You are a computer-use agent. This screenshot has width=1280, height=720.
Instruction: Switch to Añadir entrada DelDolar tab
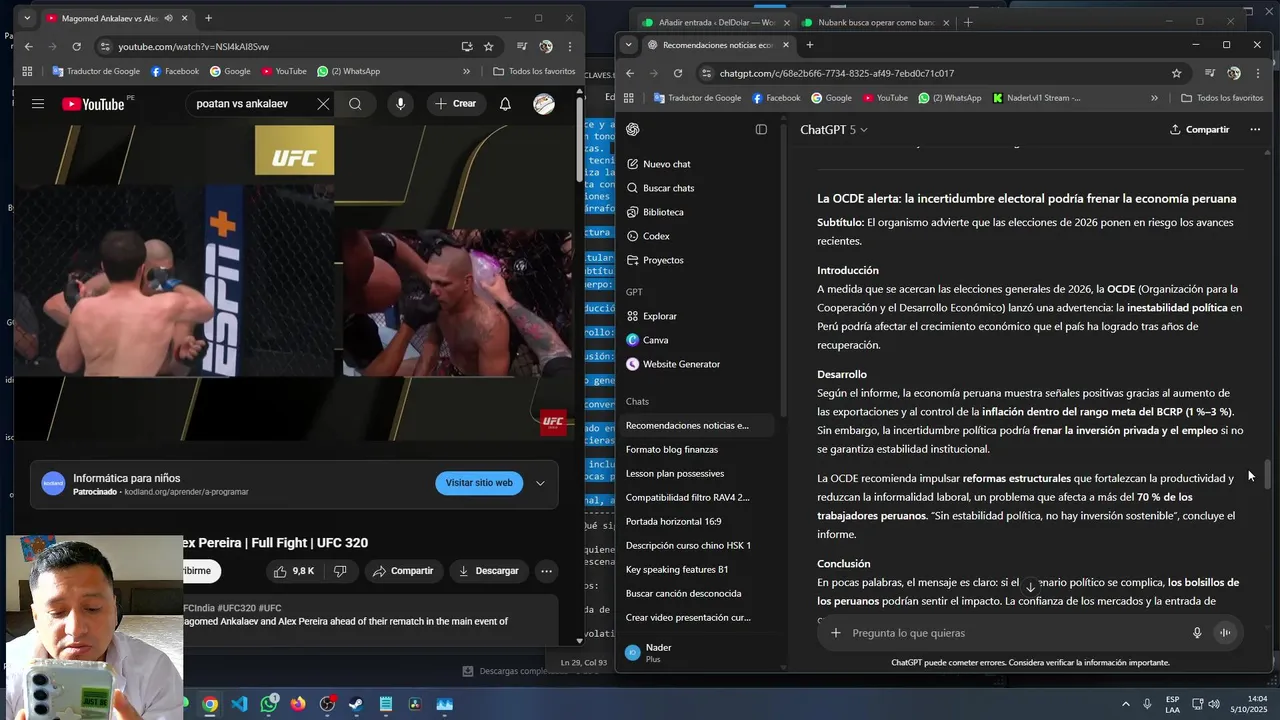(716, 22)
